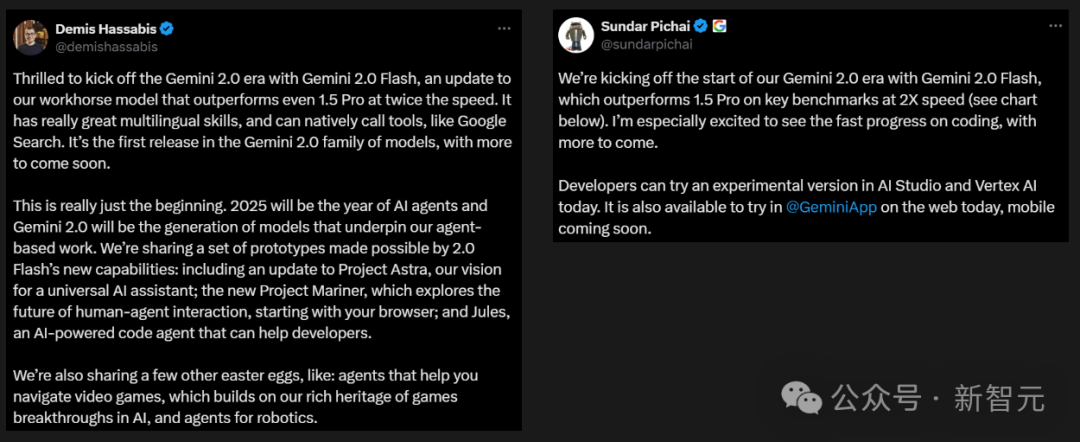The width and height of the screenshot is (1080, 442).
Task: Visit the @sundarpichai handle
Action: 646,43
